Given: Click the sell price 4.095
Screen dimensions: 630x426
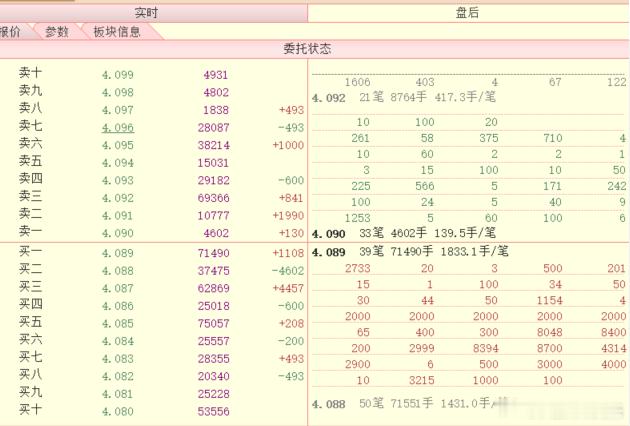Looking at the screenshot, I should coord(118,145).
